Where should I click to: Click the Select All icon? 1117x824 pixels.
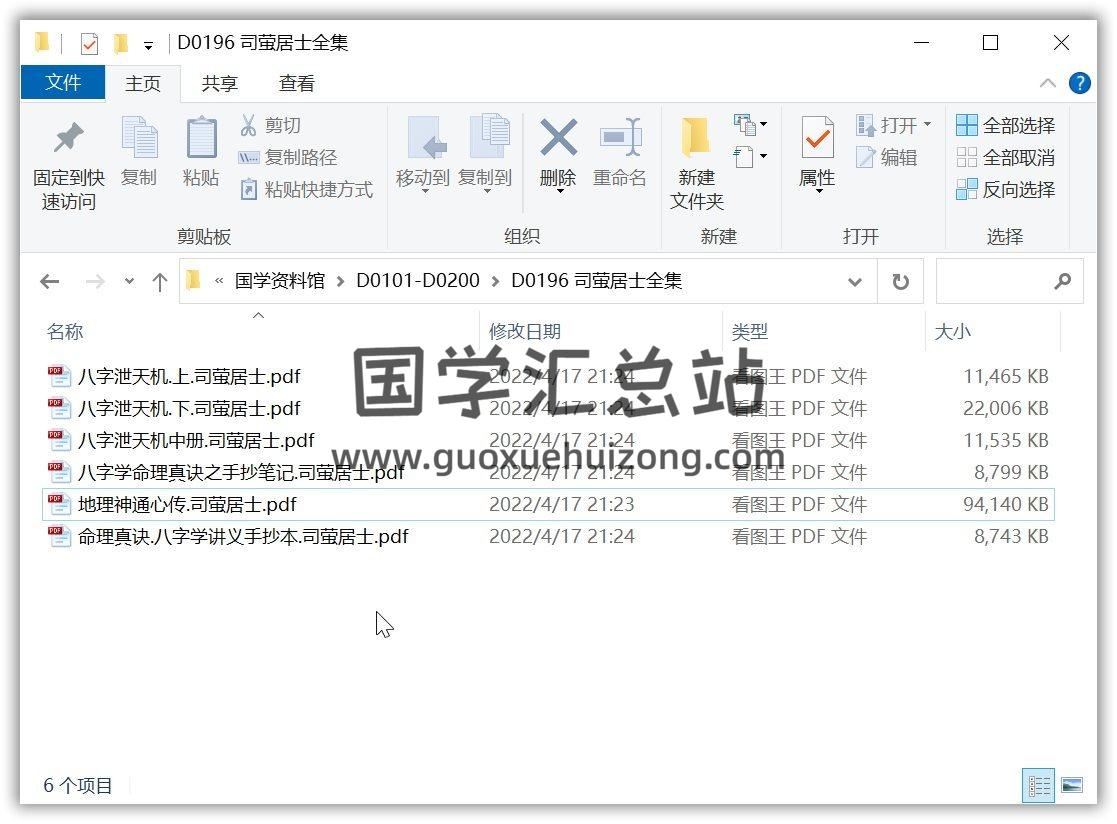[x=967, y=126]
